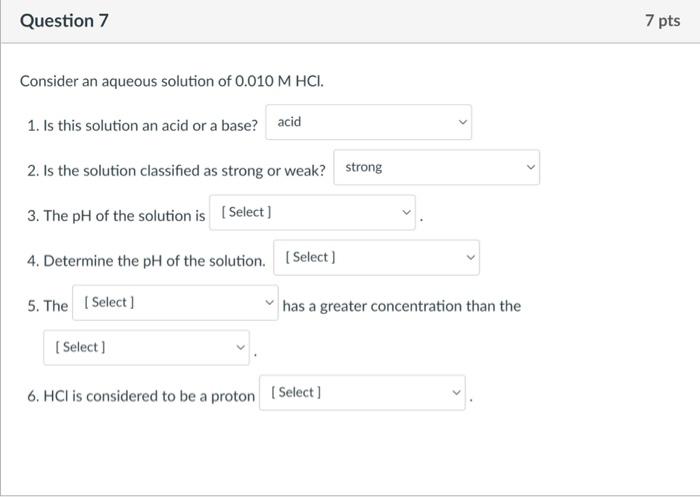This screenshot has width=700, height=497.
Task: Click chevron arrow on question 6 dropdown
Action: (x=457, y=393)
